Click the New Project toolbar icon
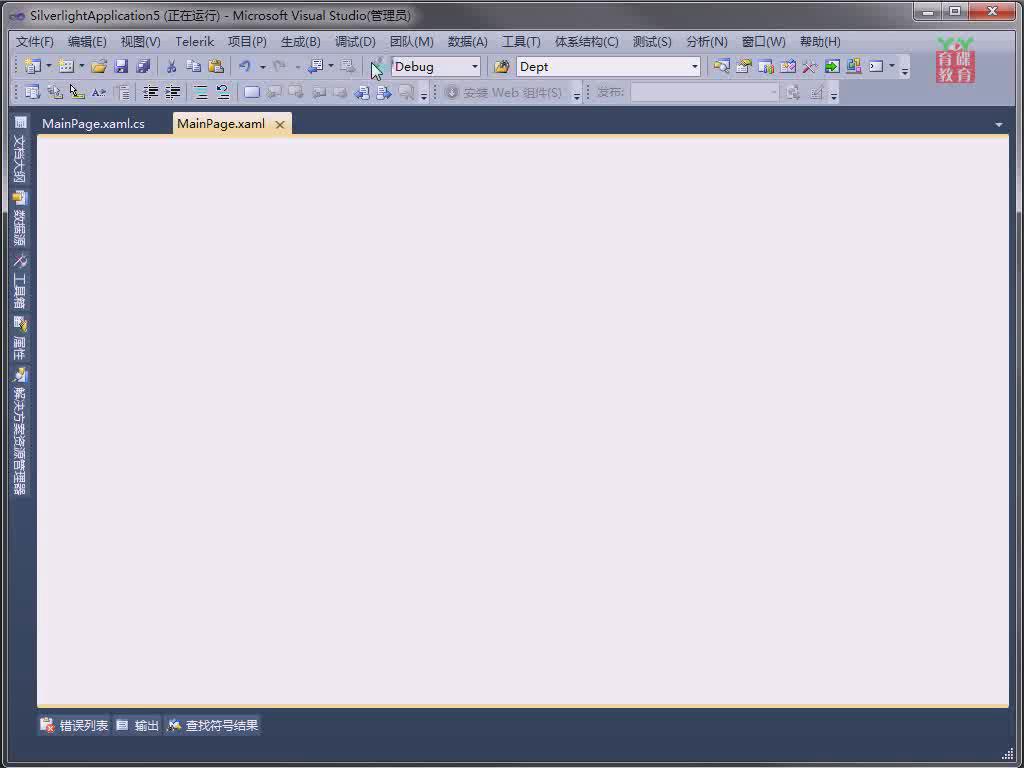 coord(32,66)
